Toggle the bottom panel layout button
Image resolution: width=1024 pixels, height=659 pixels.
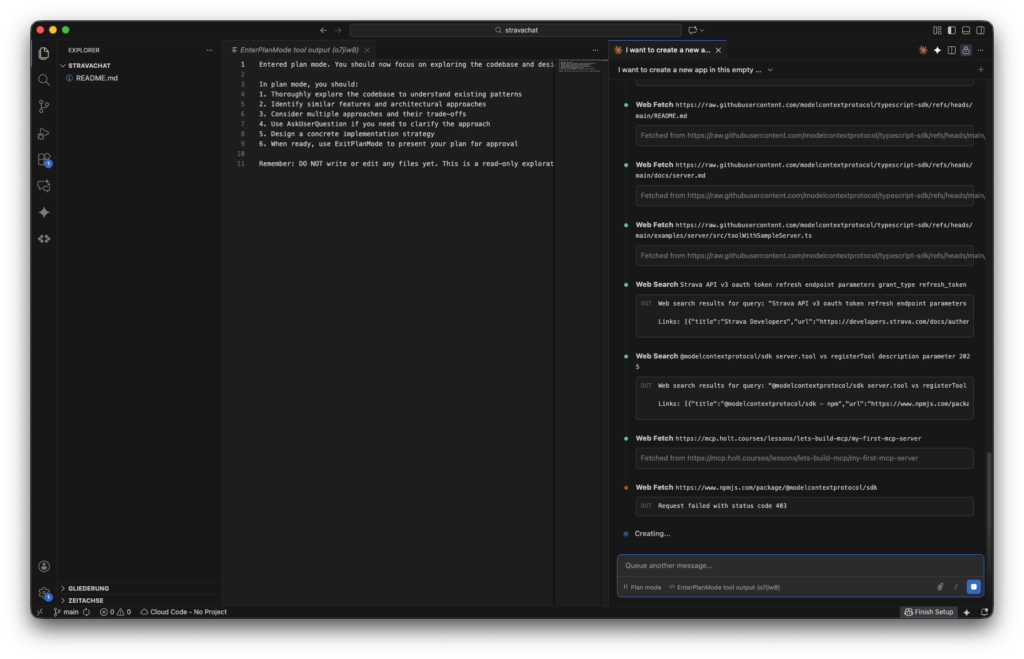tap(966, 30)
